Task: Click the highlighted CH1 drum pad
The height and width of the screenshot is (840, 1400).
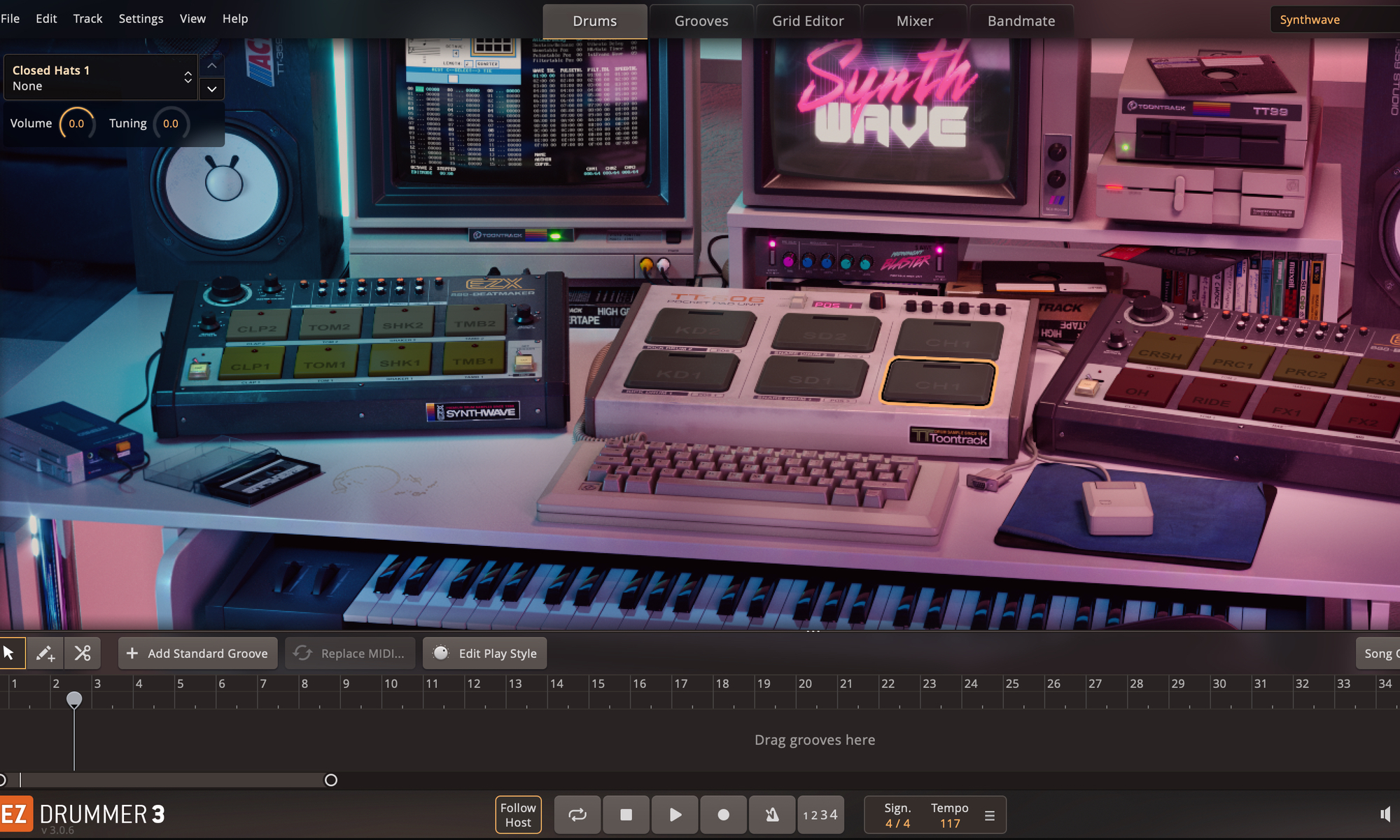Action: coord(938,383)
